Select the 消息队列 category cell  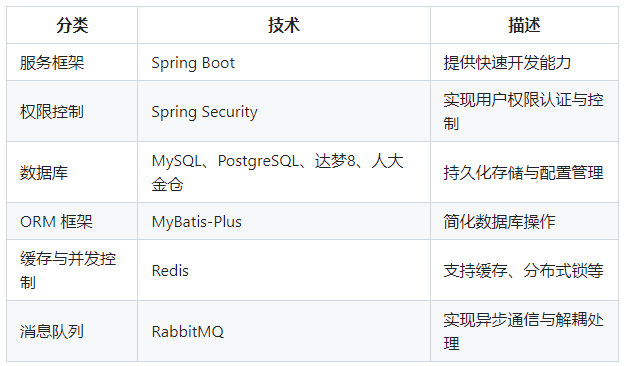pyautogui.click(x=72, y=331)
